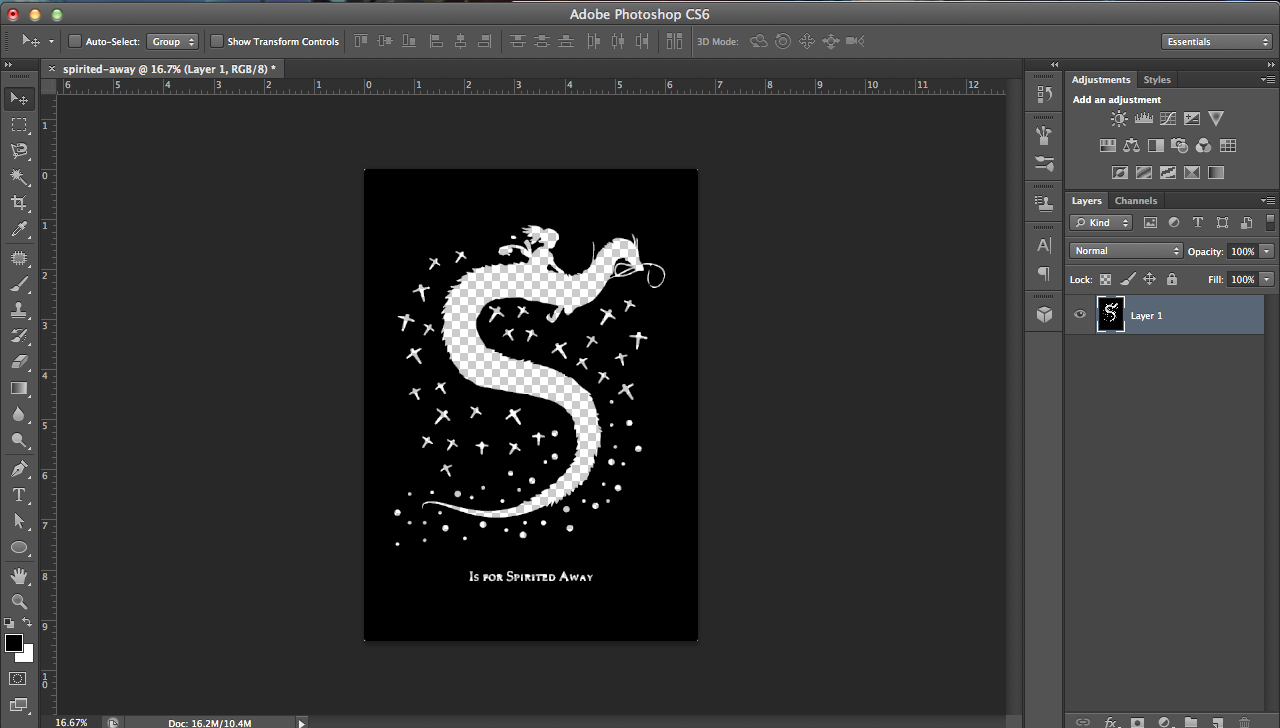Select the Gradient tool

point(19,388)
